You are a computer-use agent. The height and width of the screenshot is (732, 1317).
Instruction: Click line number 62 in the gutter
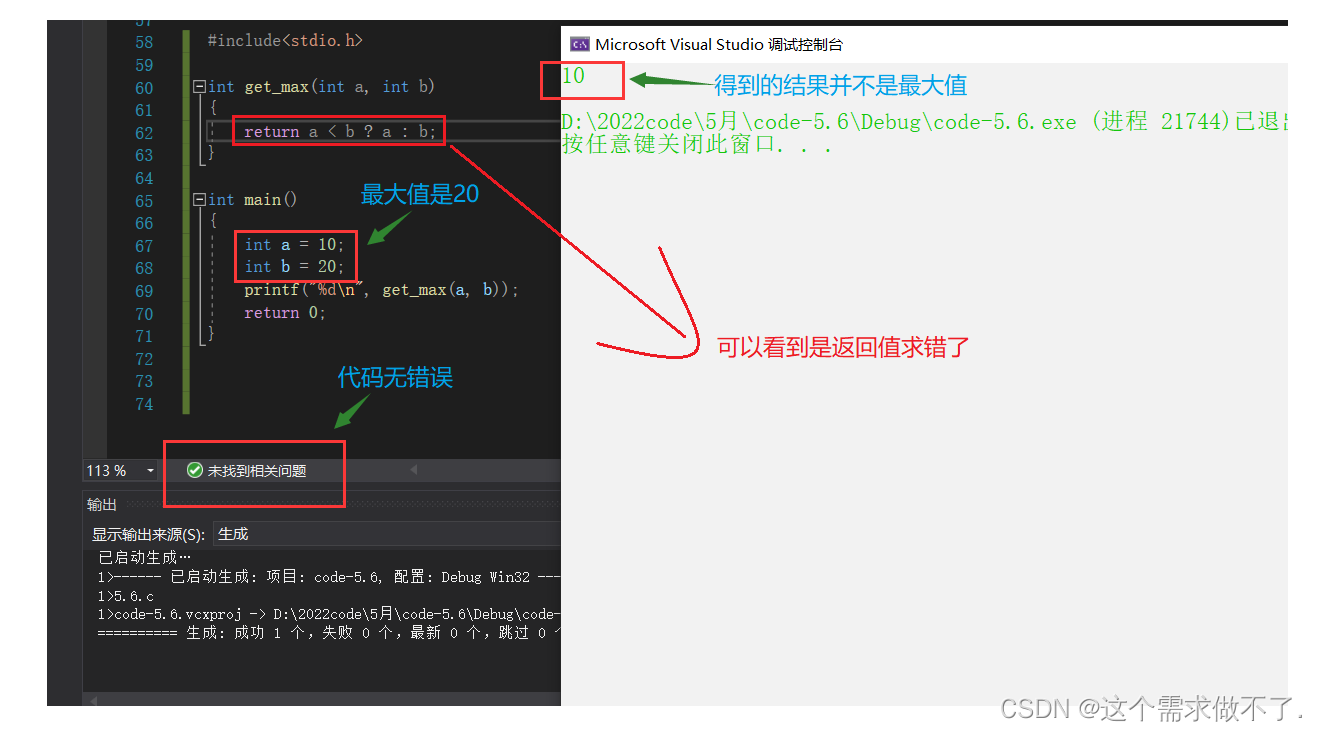(144, 133)
